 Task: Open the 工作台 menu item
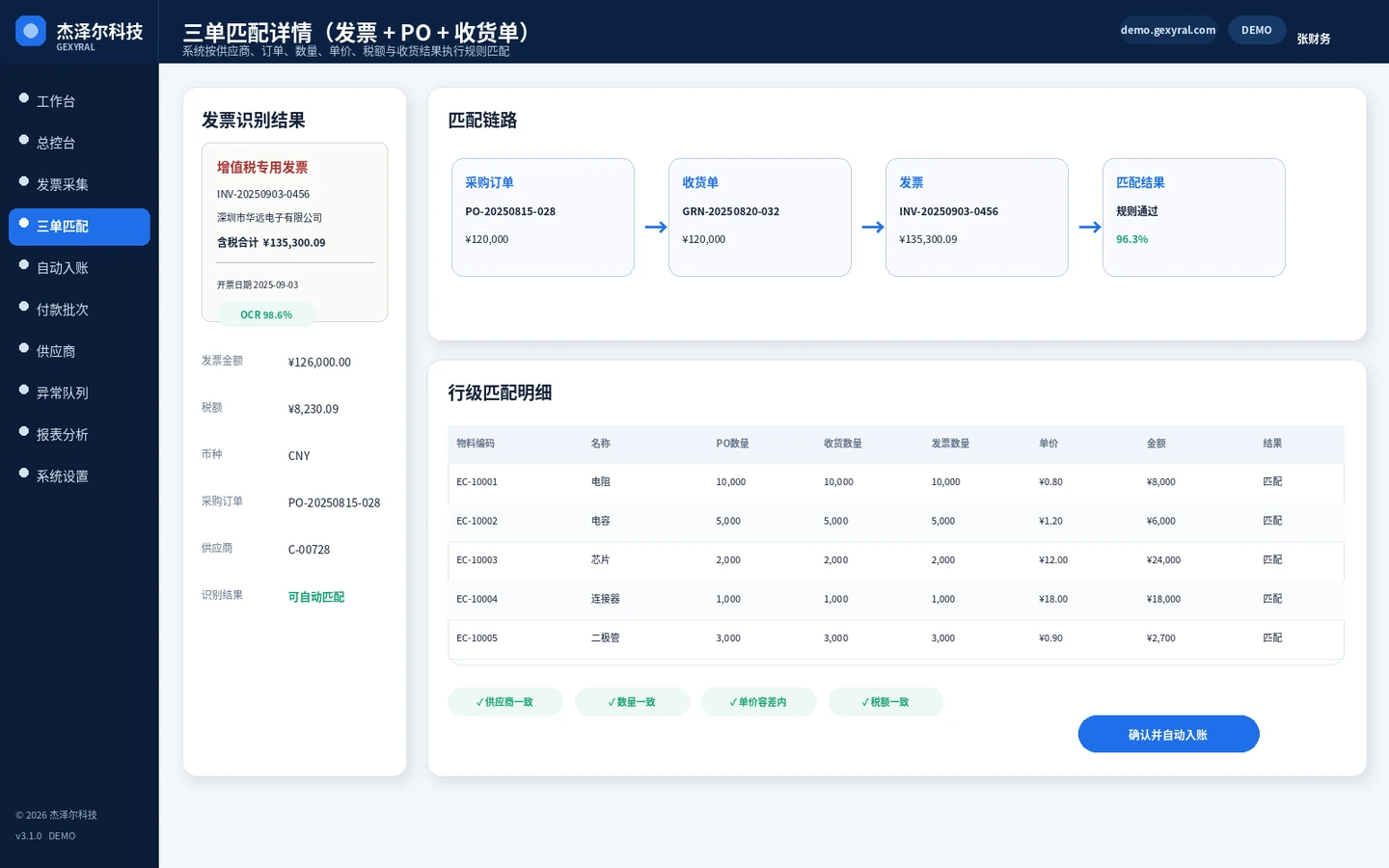coord(79,101)
